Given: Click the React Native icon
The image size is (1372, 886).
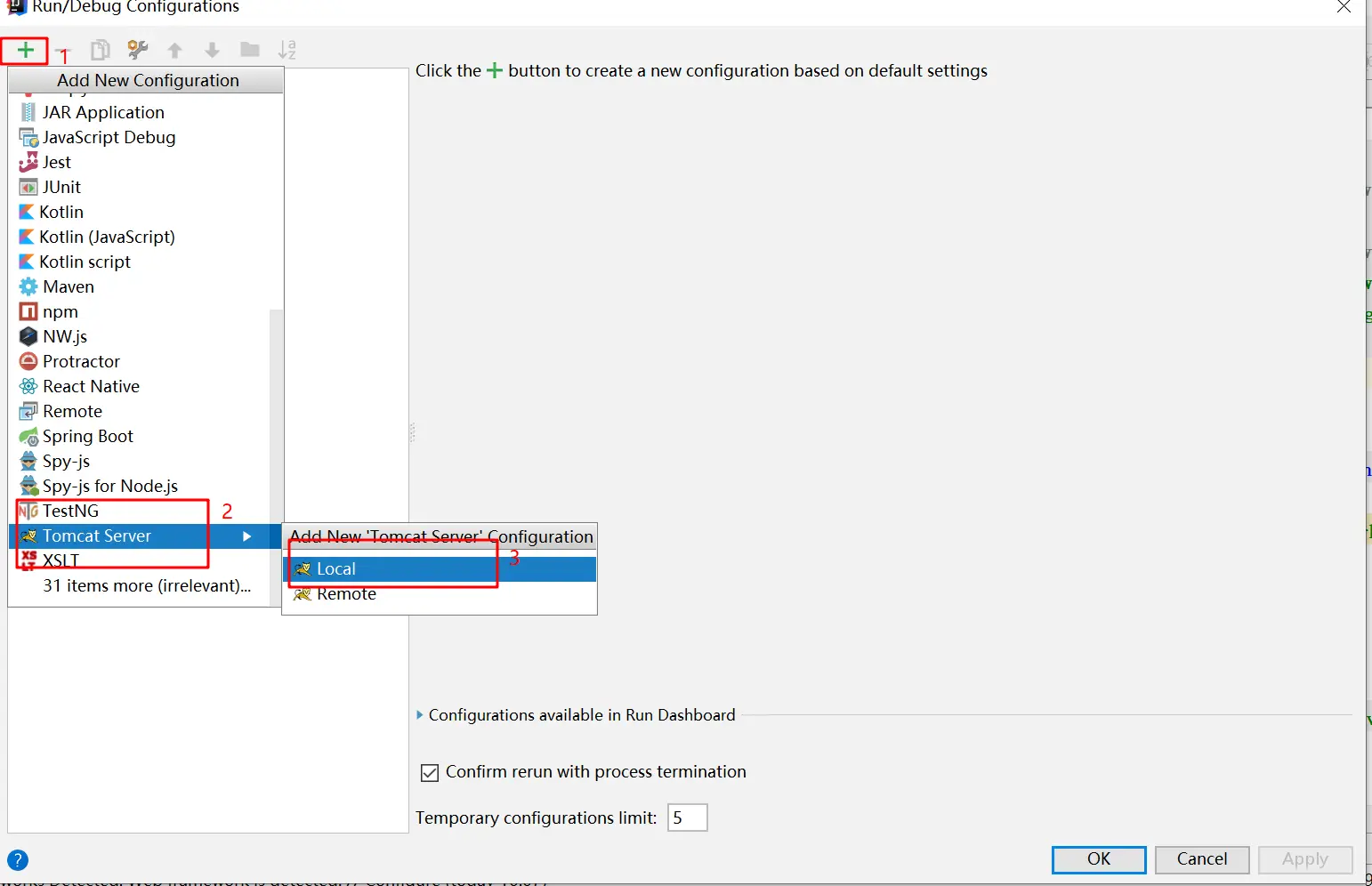Looking at the screenshot, I should pos(28,386).
